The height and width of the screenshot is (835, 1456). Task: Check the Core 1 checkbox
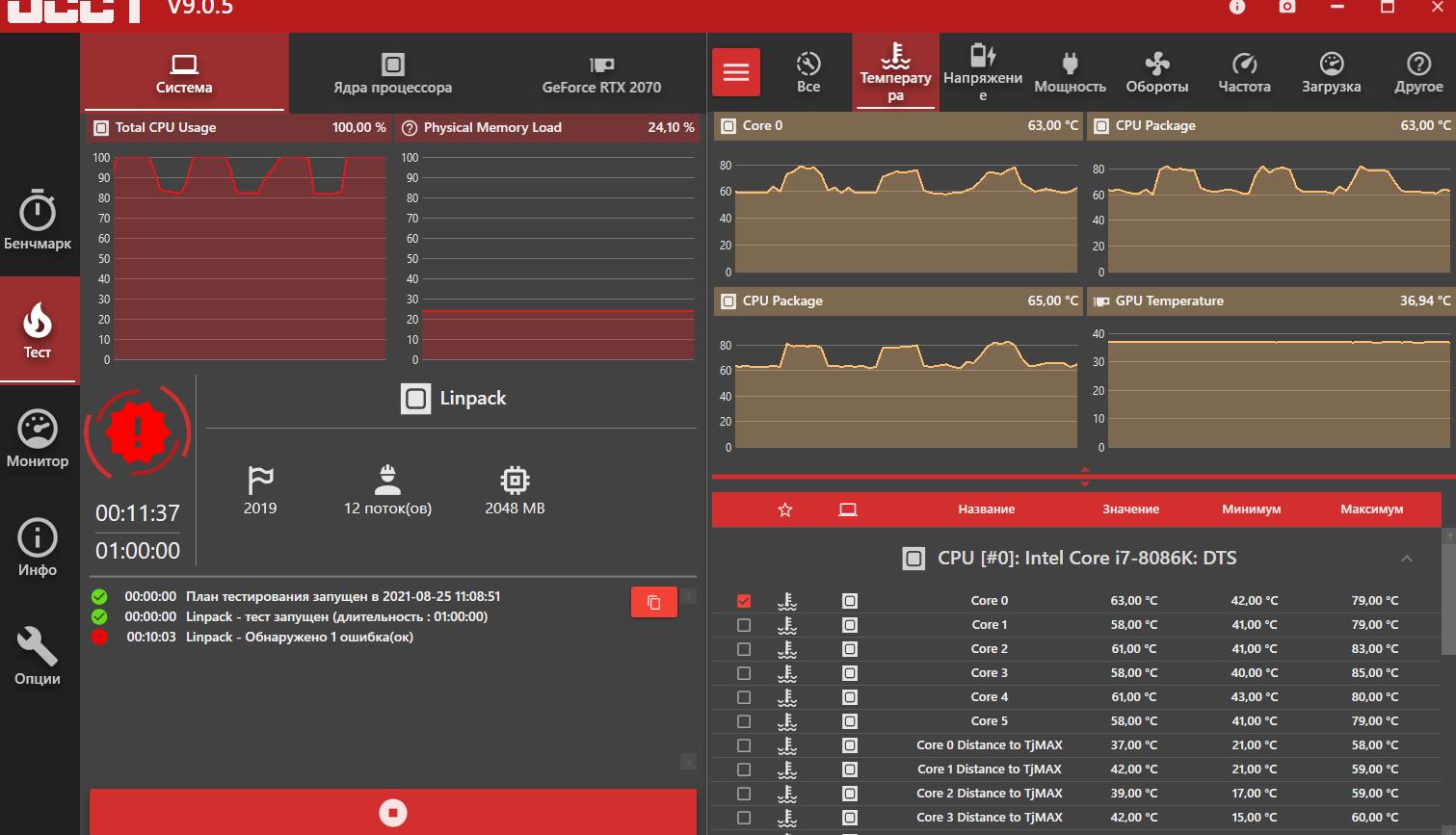[744, 625]
